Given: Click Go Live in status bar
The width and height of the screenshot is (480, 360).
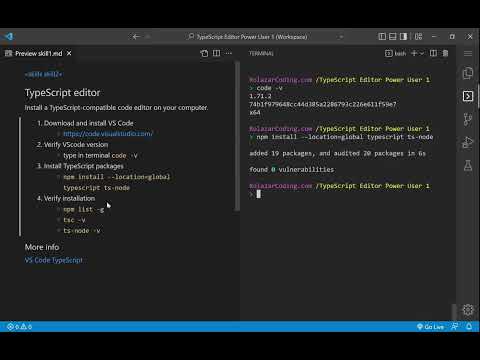Looking at the screenshot, I should click(x=431, y=327).
